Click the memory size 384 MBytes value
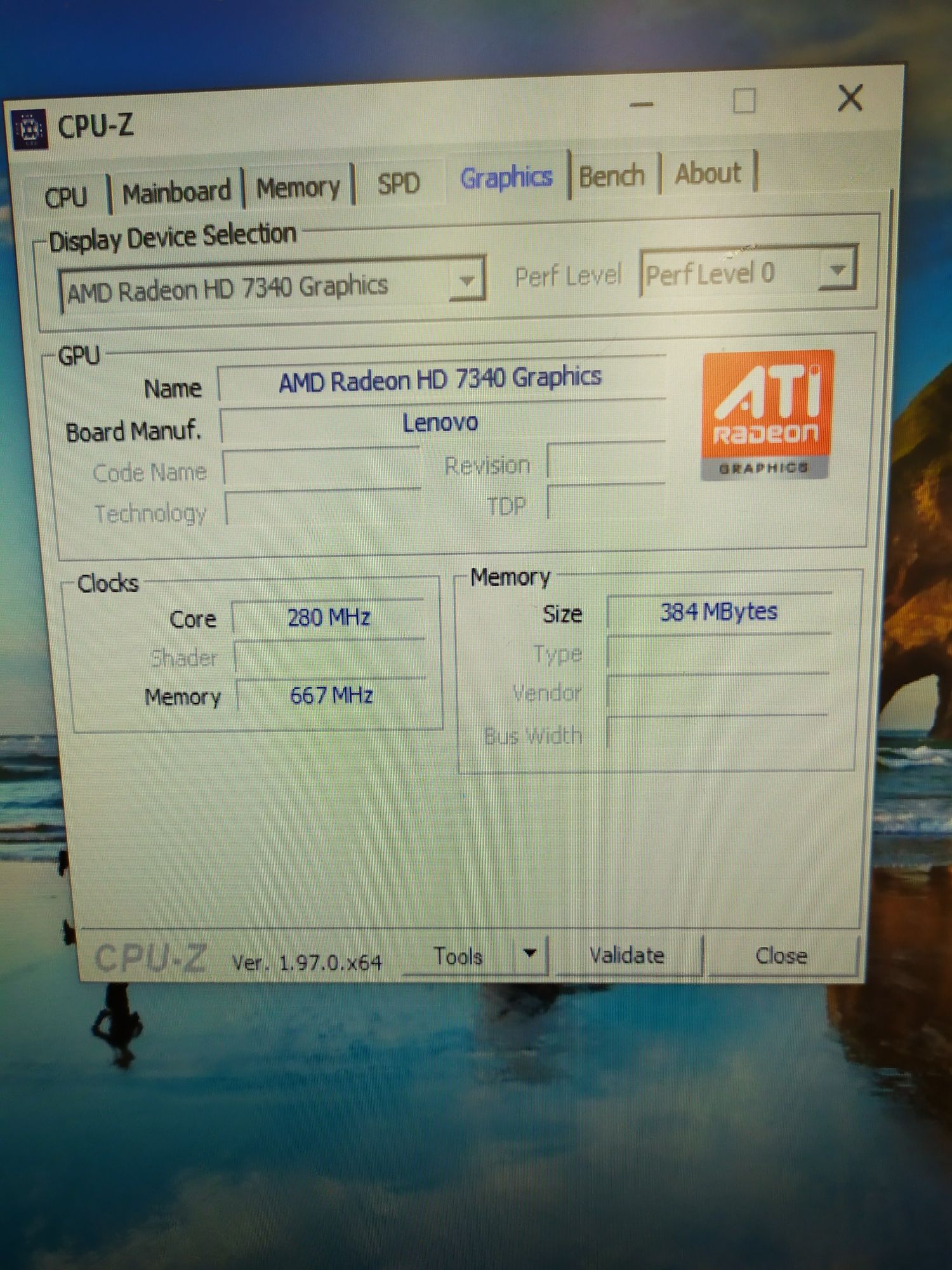952x1270 pixels. coord(719,612)
